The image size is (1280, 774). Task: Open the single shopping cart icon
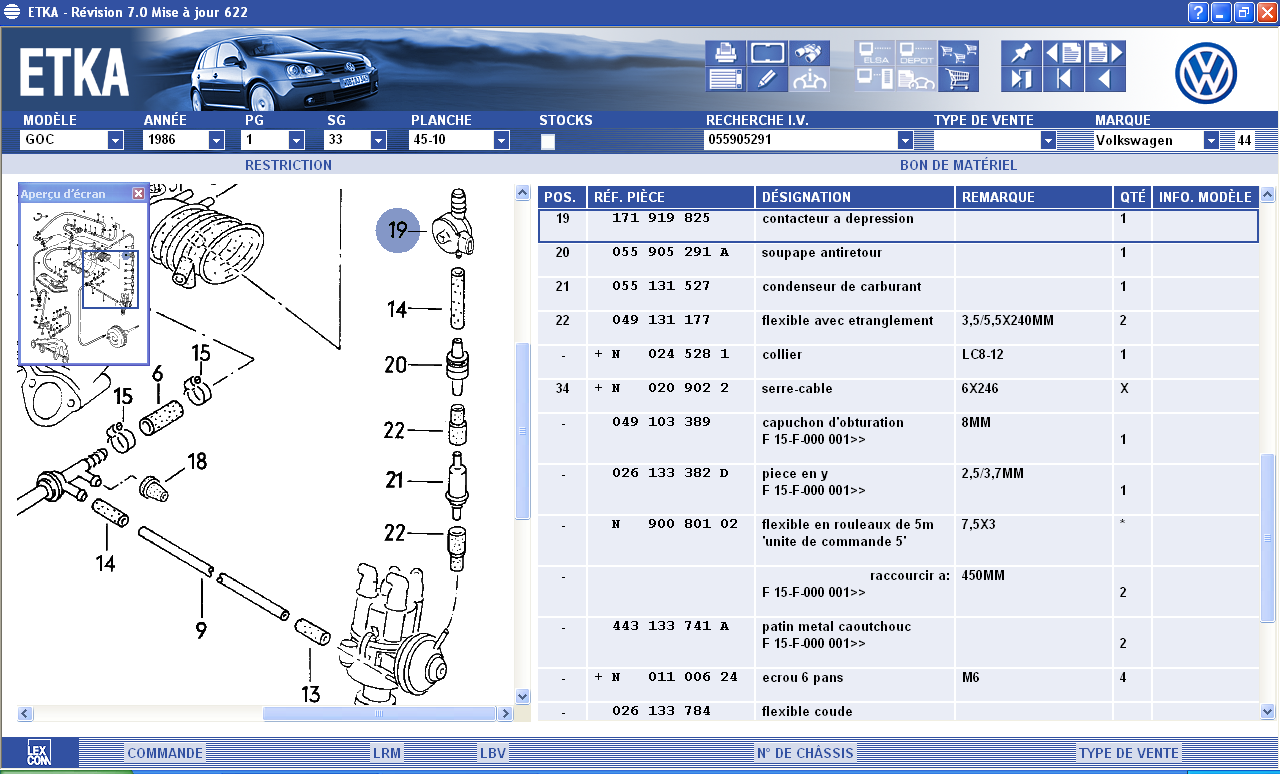[958, 80]
